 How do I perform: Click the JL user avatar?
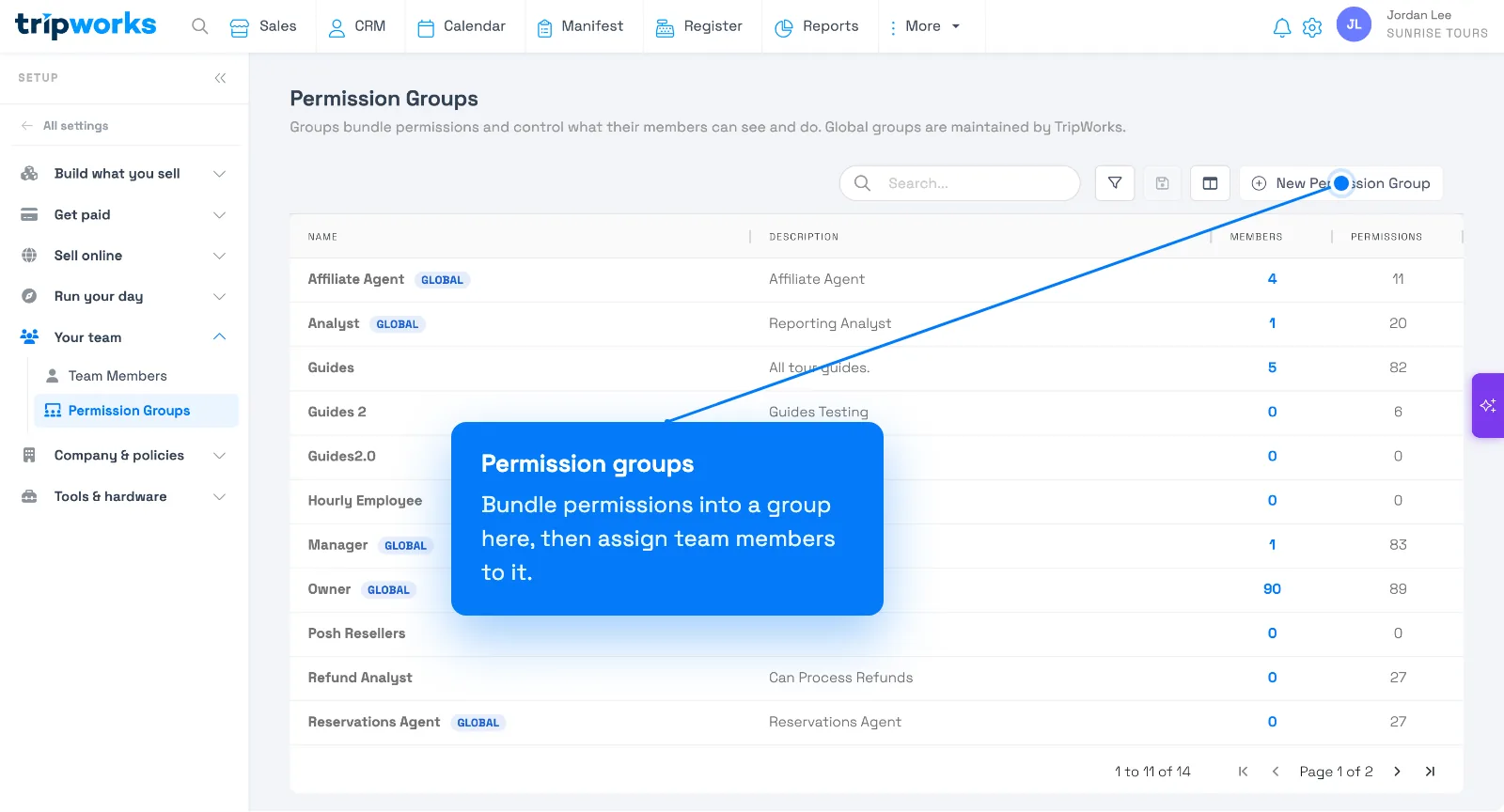(1354, 24)
